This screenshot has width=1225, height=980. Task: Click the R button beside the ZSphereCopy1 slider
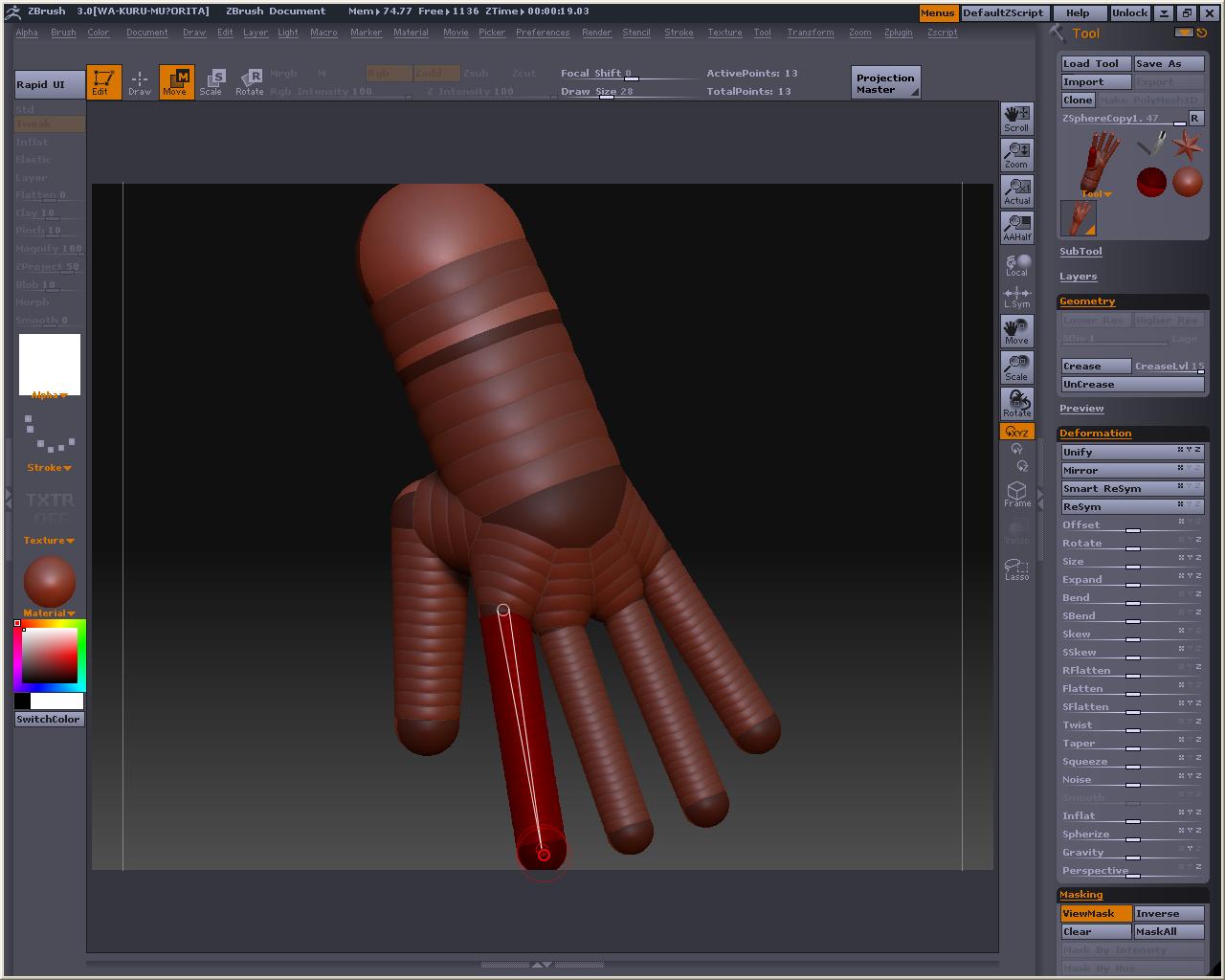(1194, 118)
